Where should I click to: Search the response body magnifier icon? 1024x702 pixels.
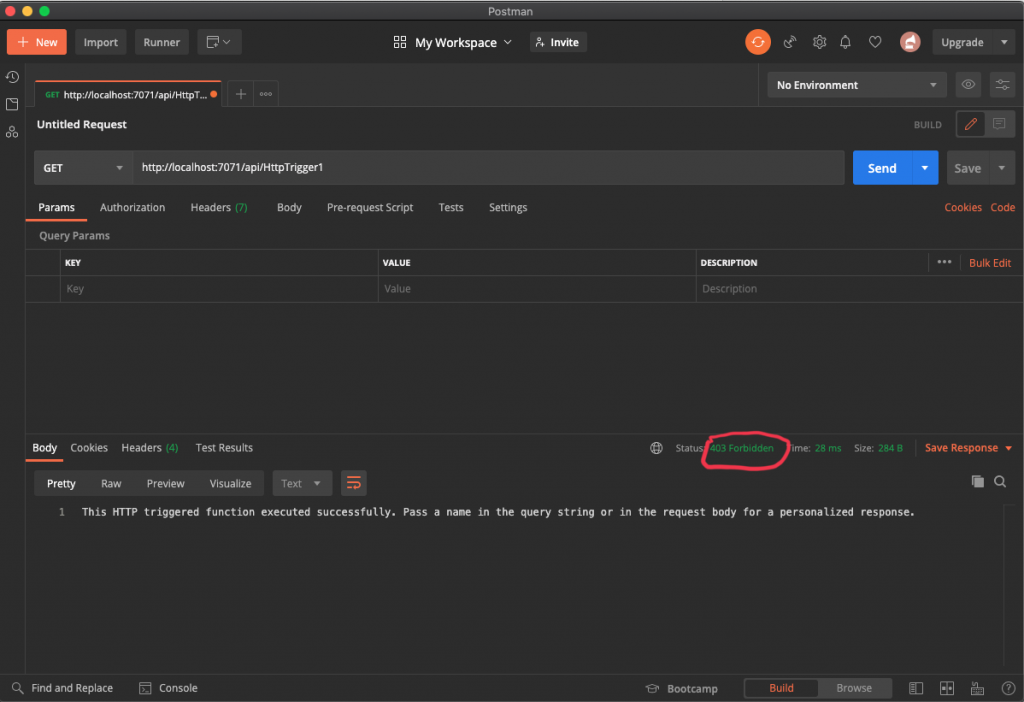[1000, 482]
